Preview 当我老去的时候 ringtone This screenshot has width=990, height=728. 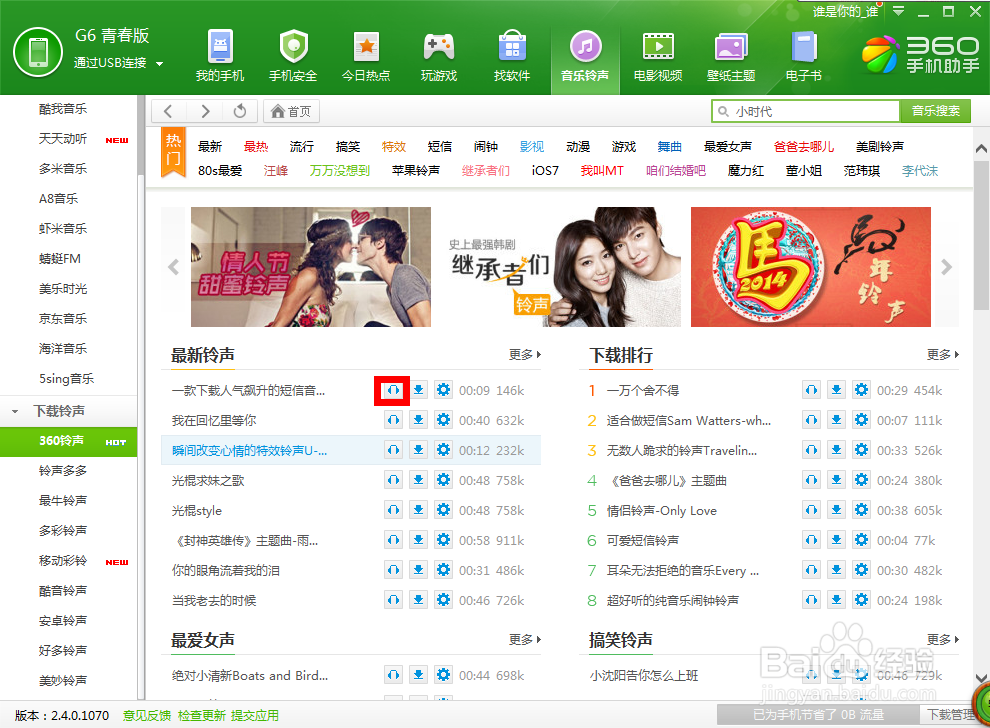[393, 600]
